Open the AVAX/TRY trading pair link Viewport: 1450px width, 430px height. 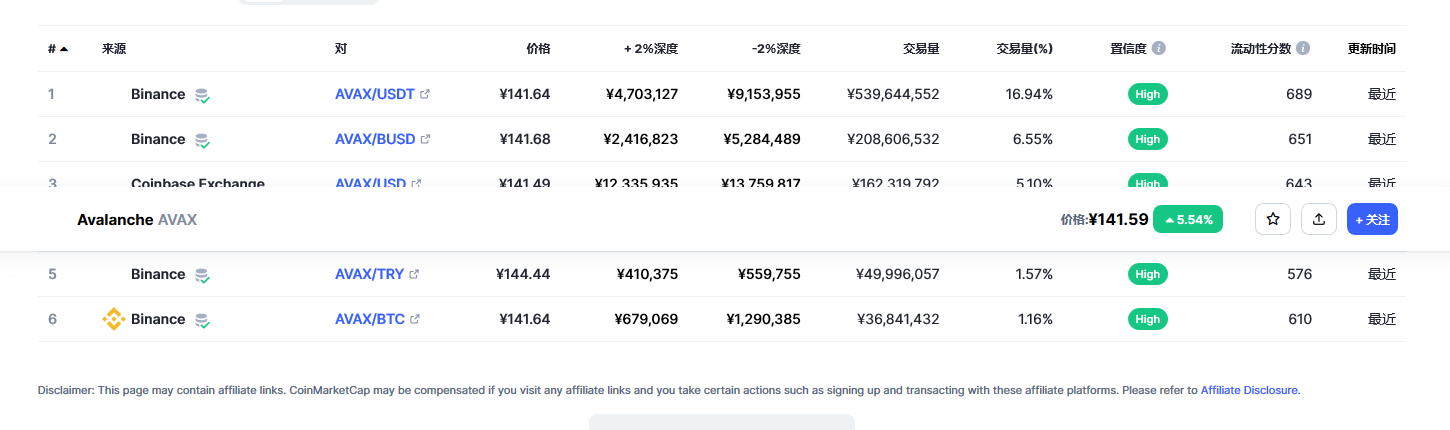(369, 274)
